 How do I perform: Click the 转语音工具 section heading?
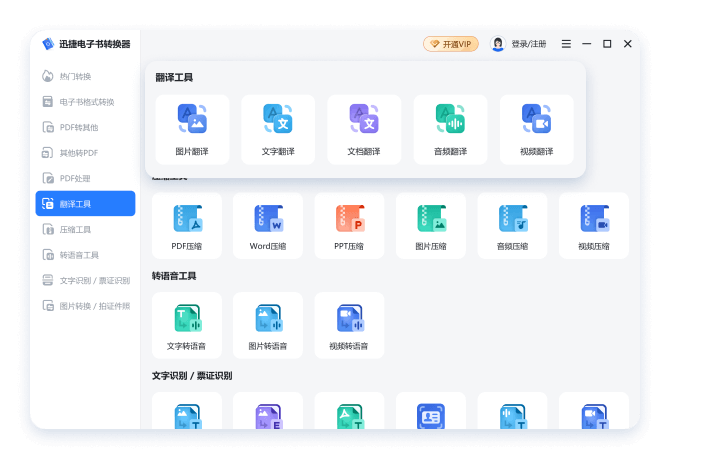coord(174,276)
